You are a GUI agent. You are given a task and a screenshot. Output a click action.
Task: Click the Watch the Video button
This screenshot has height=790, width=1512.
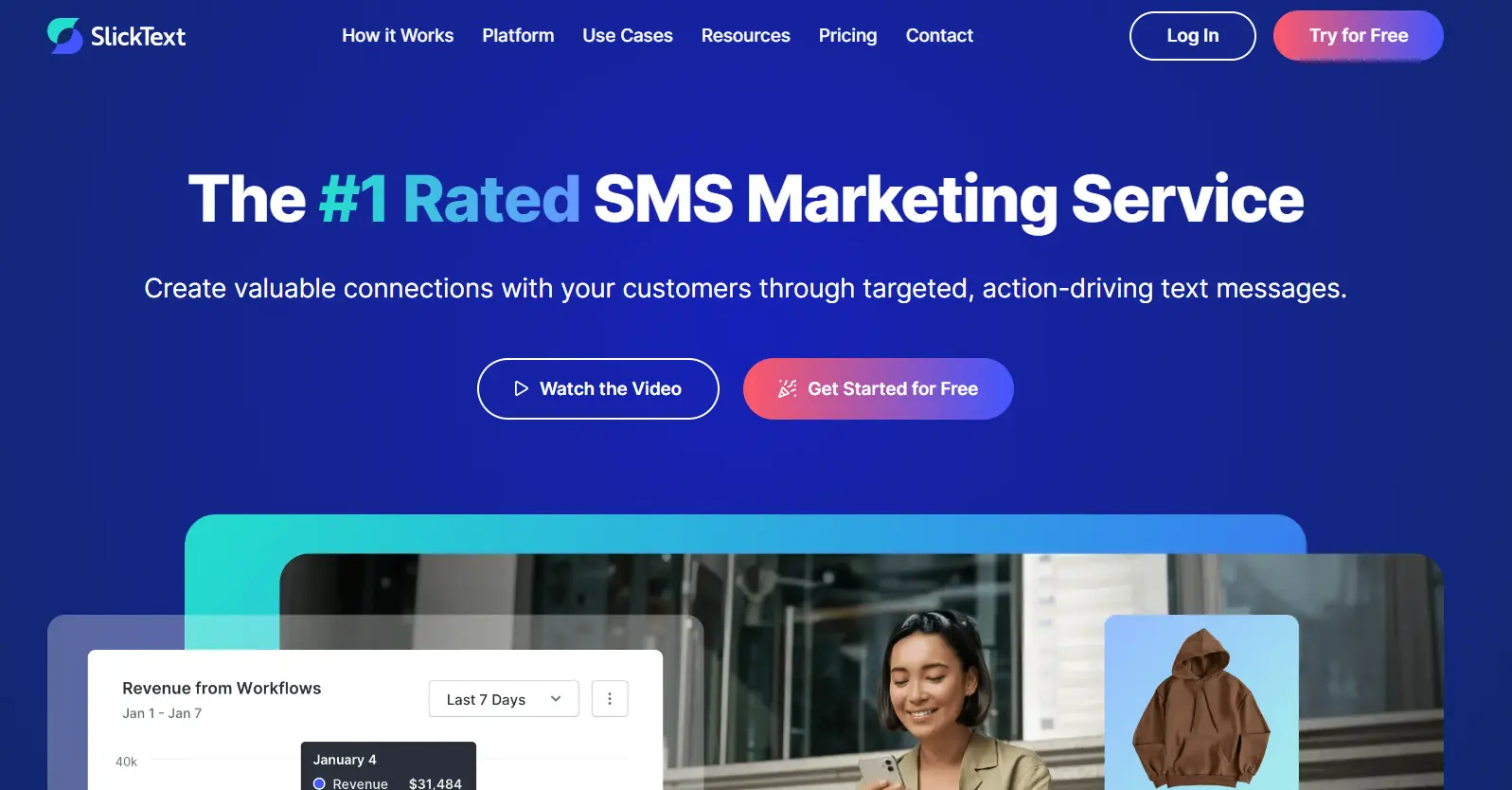click(598, 388)
